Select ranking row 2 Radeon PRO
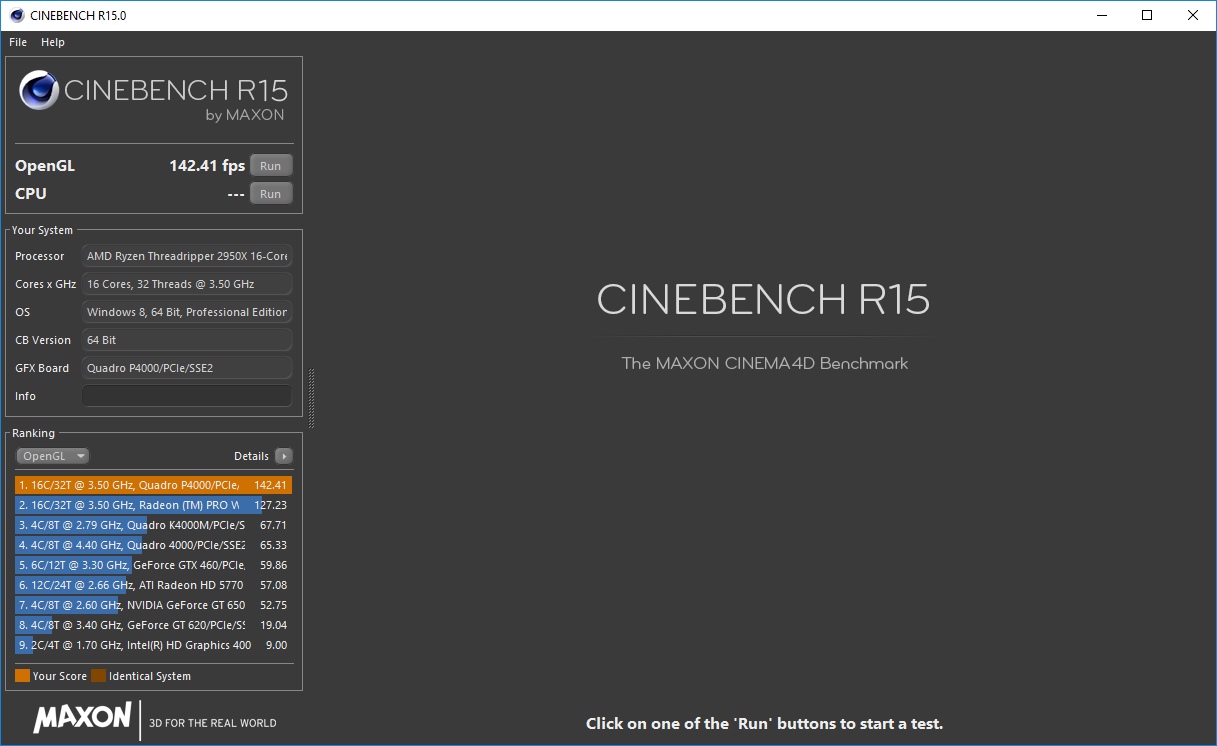Image resolution: width=1217 pixels, height=746 pixels. (154, 505)
